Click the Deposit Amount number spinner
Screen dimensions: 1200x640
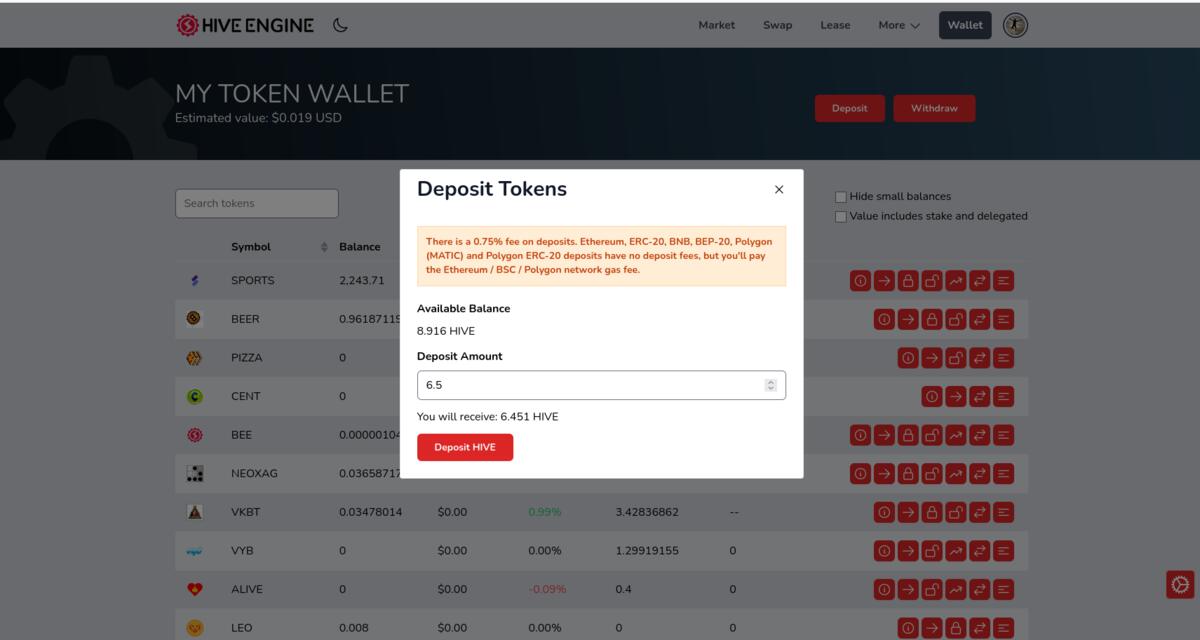[x=770, y=385]
